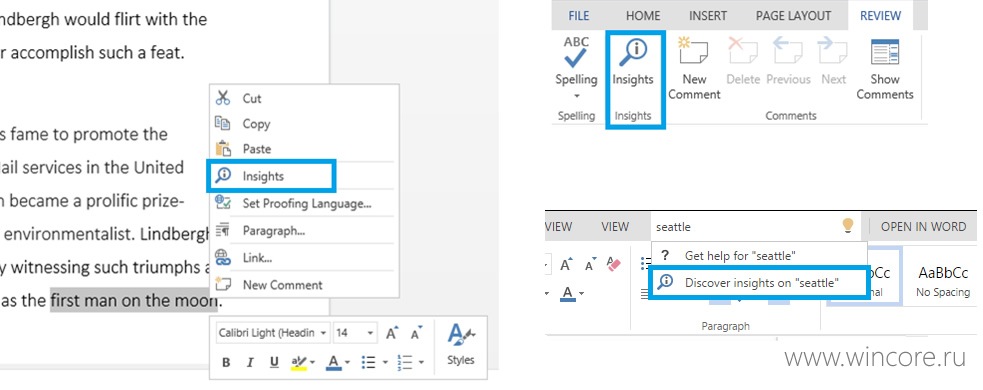Expand the highlight color dropdown arrow
The width and height of the screenshot is (983, 390).
coord(312,362)
